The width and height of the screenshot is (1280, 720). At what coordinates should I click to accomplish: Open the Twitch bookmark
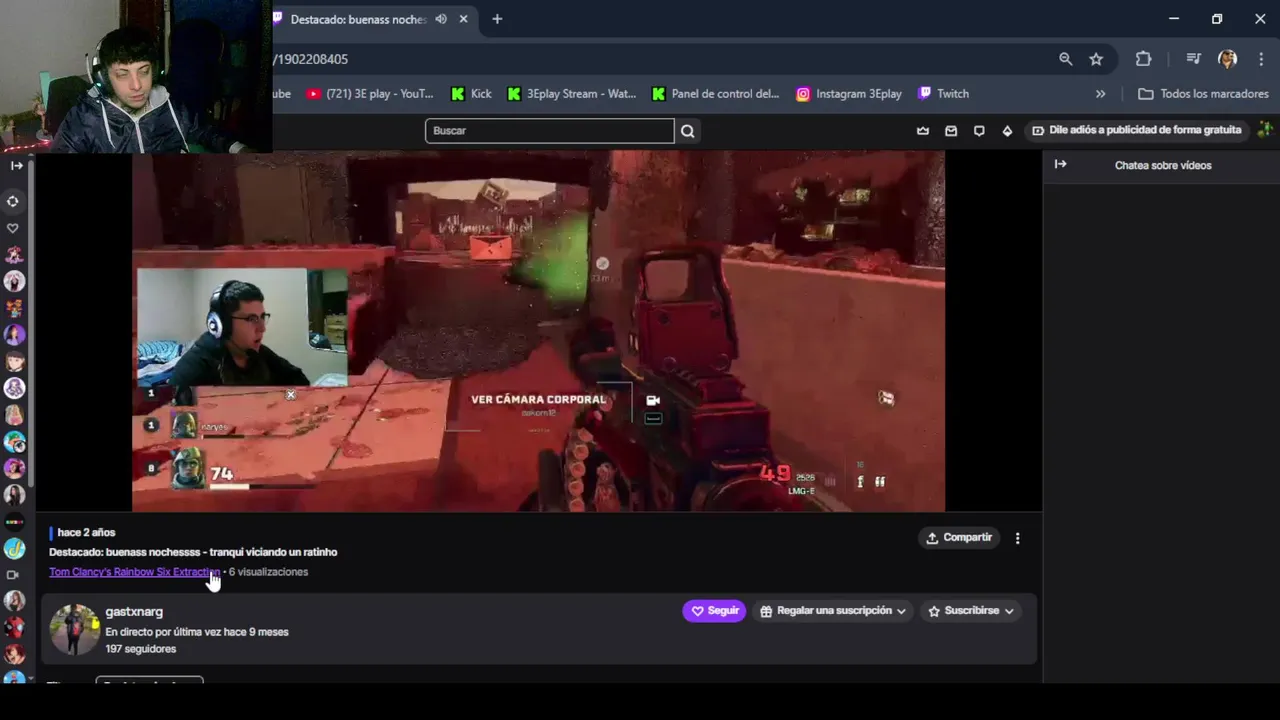[943, 94]
